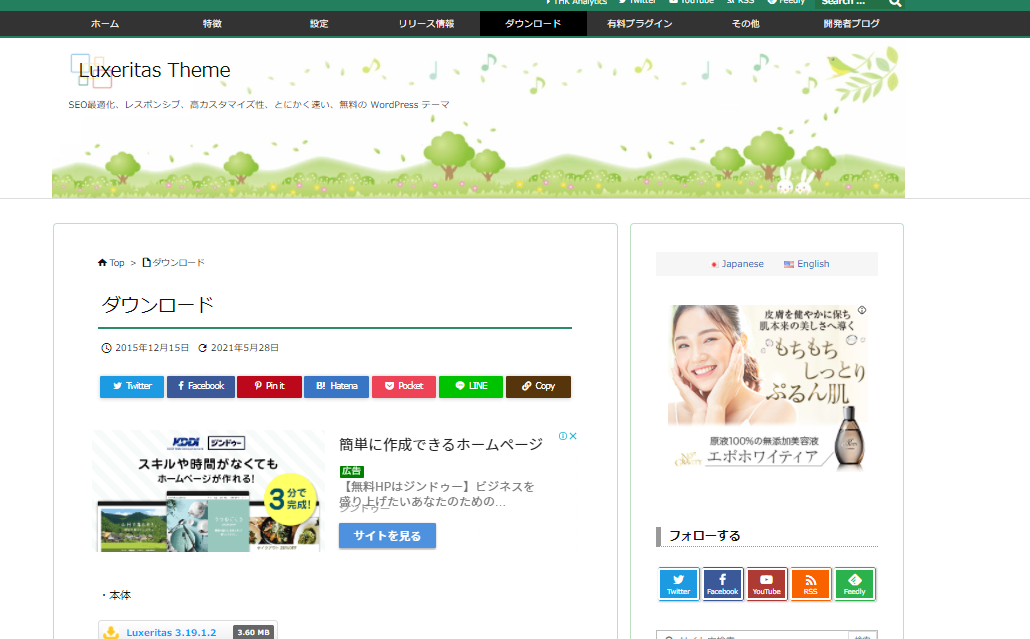Click the ad info icon on the skincare banner
This screenshot has width=1030, height=639.
click(x=862, y=310)
